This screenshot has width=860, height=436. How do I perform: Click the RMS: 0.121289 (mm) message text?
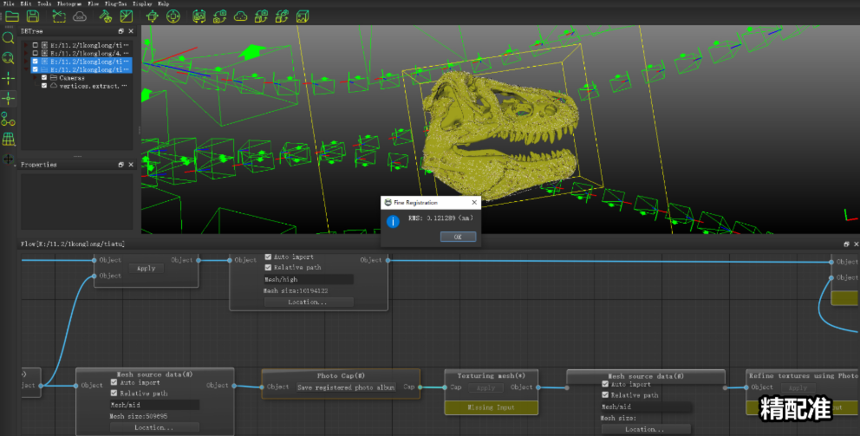tap(440, 218)
